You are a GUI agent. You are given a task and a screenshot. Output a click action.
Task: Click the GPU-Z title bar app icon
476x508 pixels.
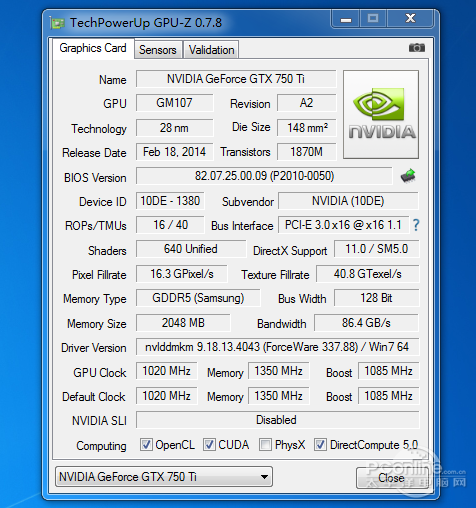57,23
